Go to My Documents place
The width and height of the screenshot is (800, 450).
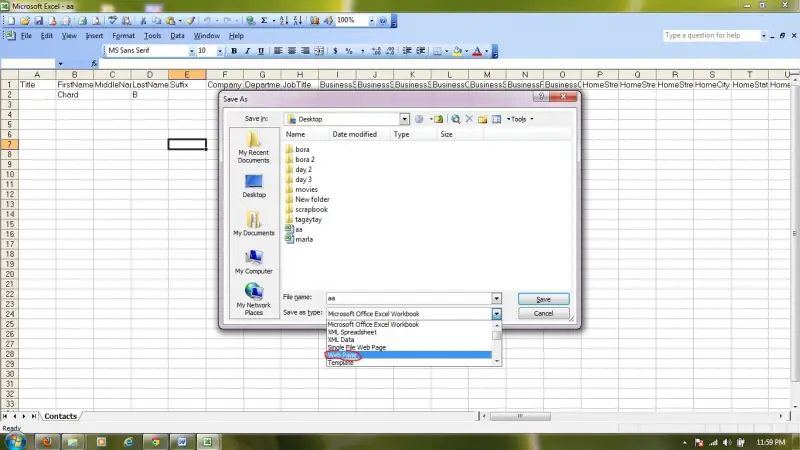click(254, 223)
